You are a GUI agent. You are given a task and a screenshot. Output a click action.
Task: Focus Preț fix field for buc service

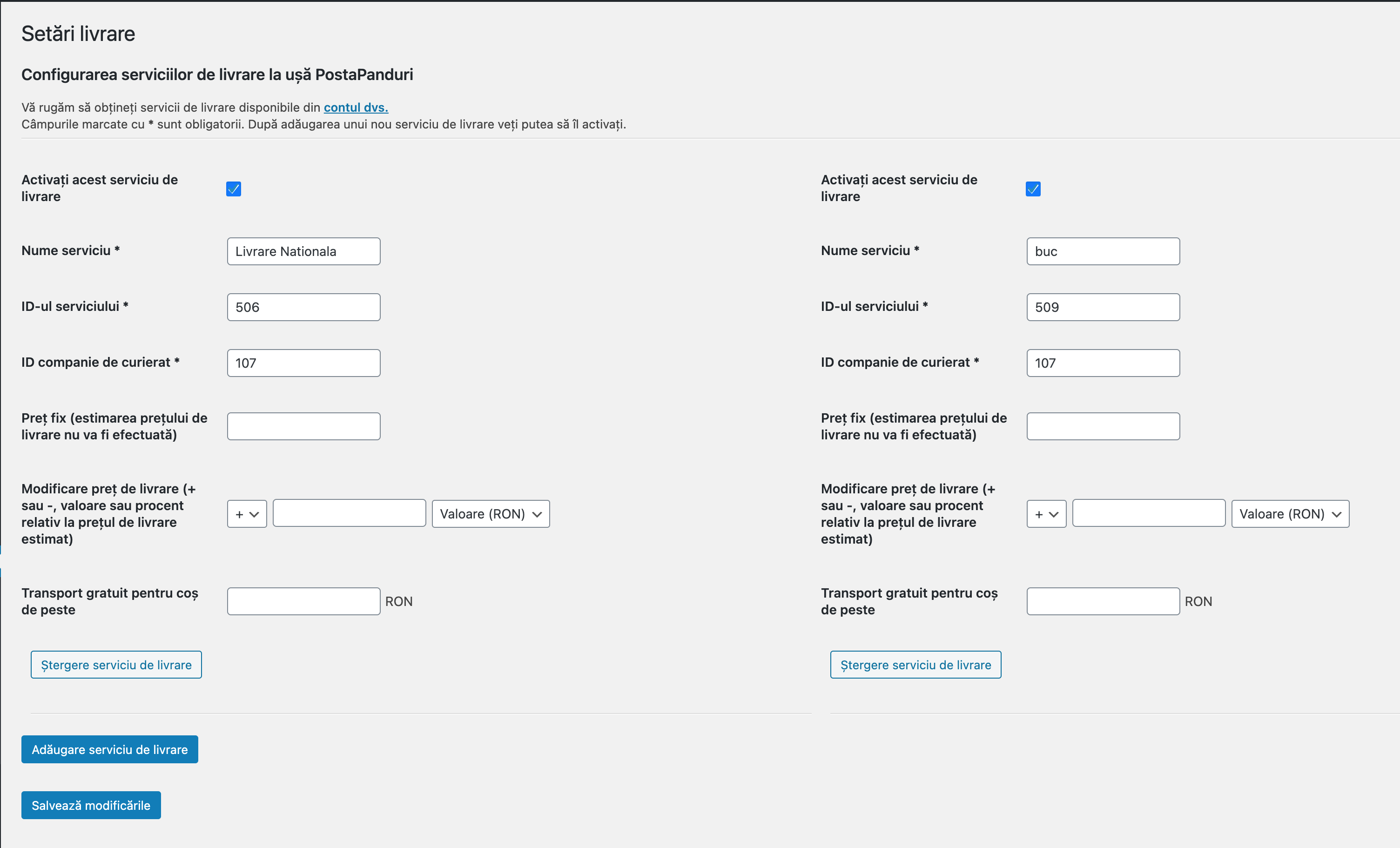coord(1103,426)
